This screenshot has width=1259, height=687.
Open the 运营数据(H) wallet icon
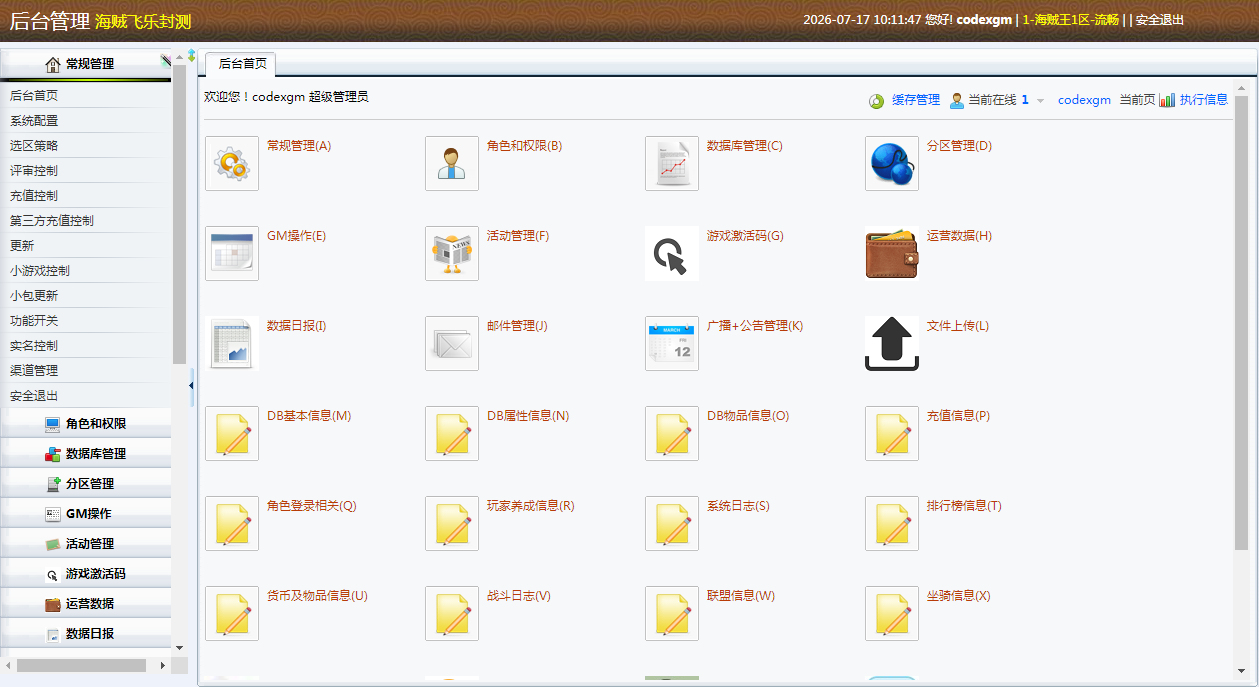[892, 253]
